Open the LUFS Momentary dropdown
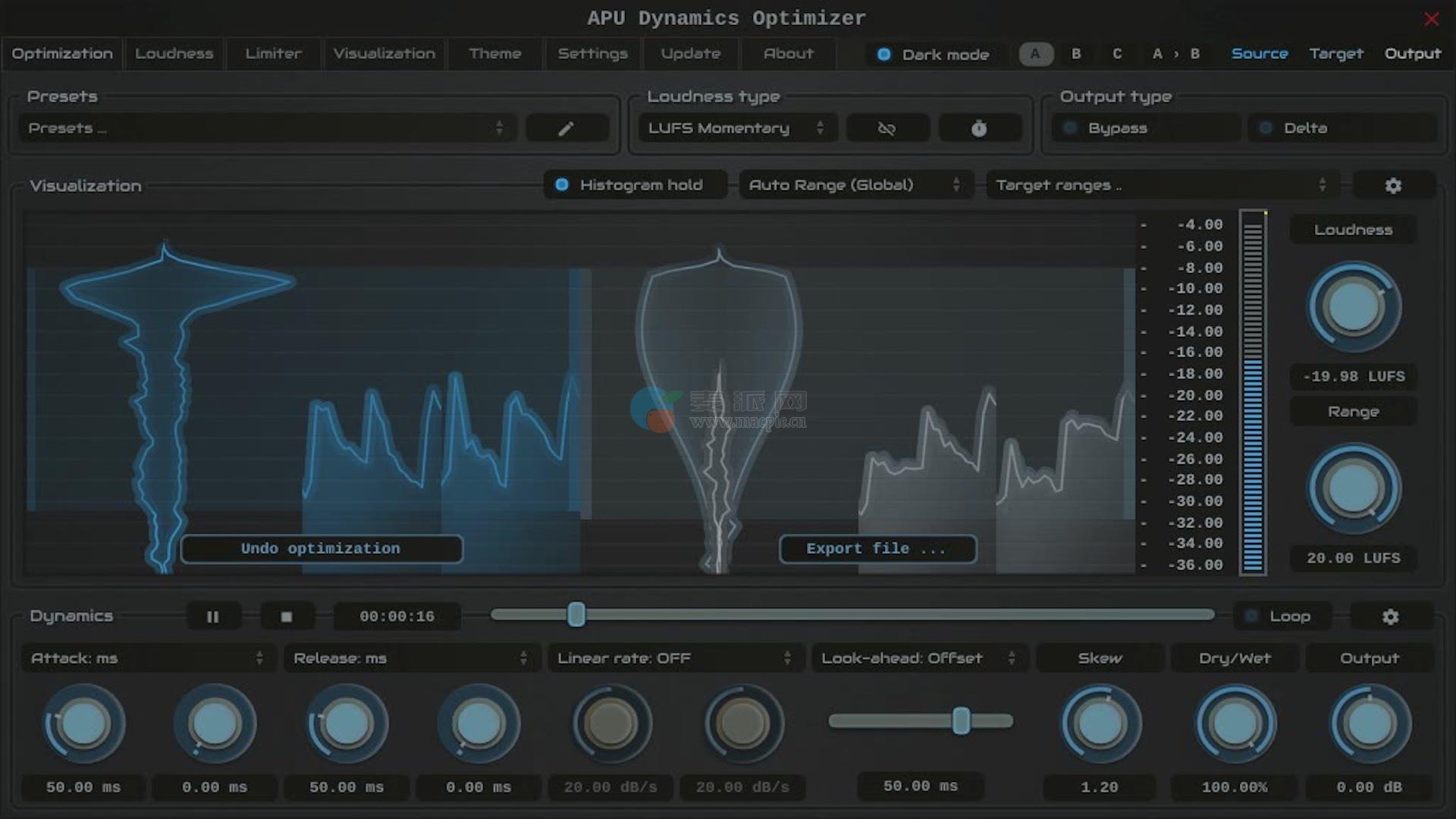Viewport: 1456px width, 819px height. pyautogui.click(x=738, y=128)
